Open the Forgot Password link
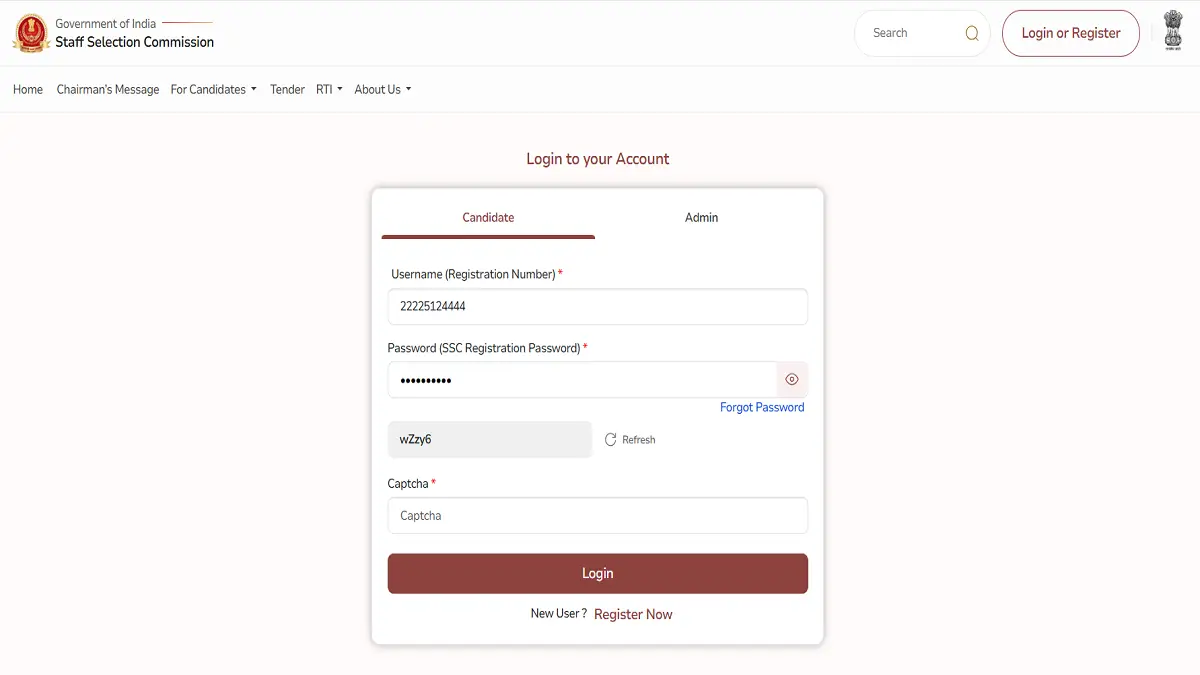Screen dimensions: 1200x675 coord(762,407)
